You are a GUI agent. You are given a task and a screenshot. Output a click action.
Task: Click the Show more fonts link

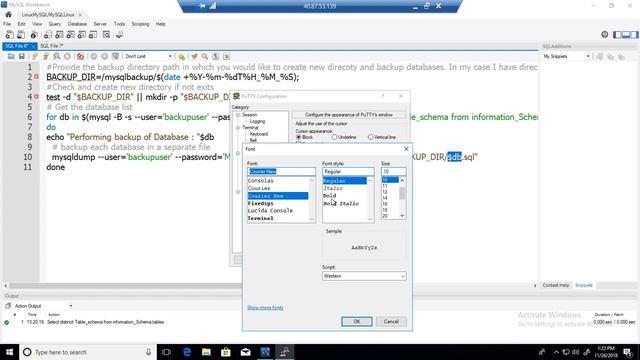point(265,308)
